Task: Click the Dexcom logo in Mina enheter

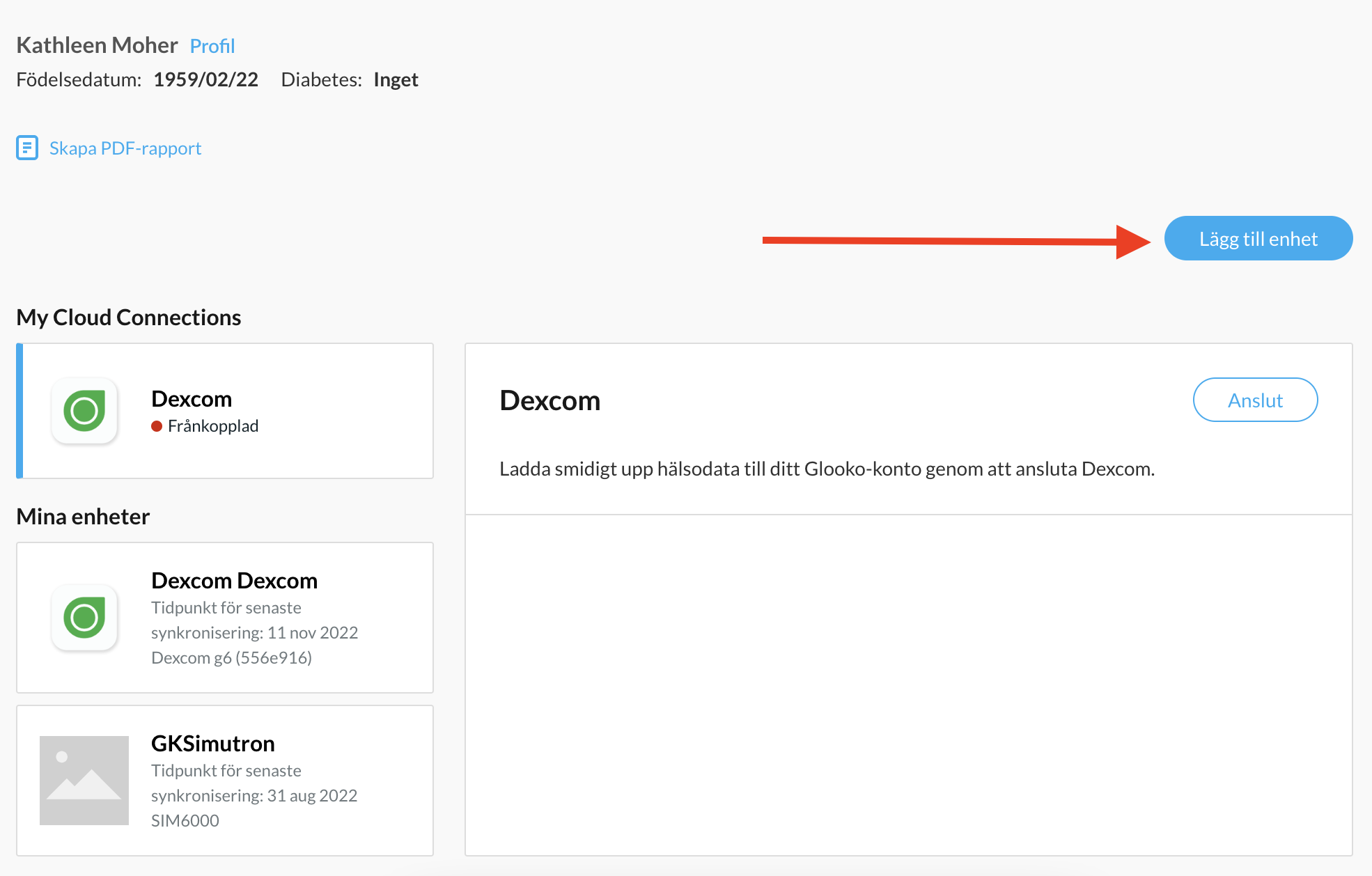Action: coord(84,618)
